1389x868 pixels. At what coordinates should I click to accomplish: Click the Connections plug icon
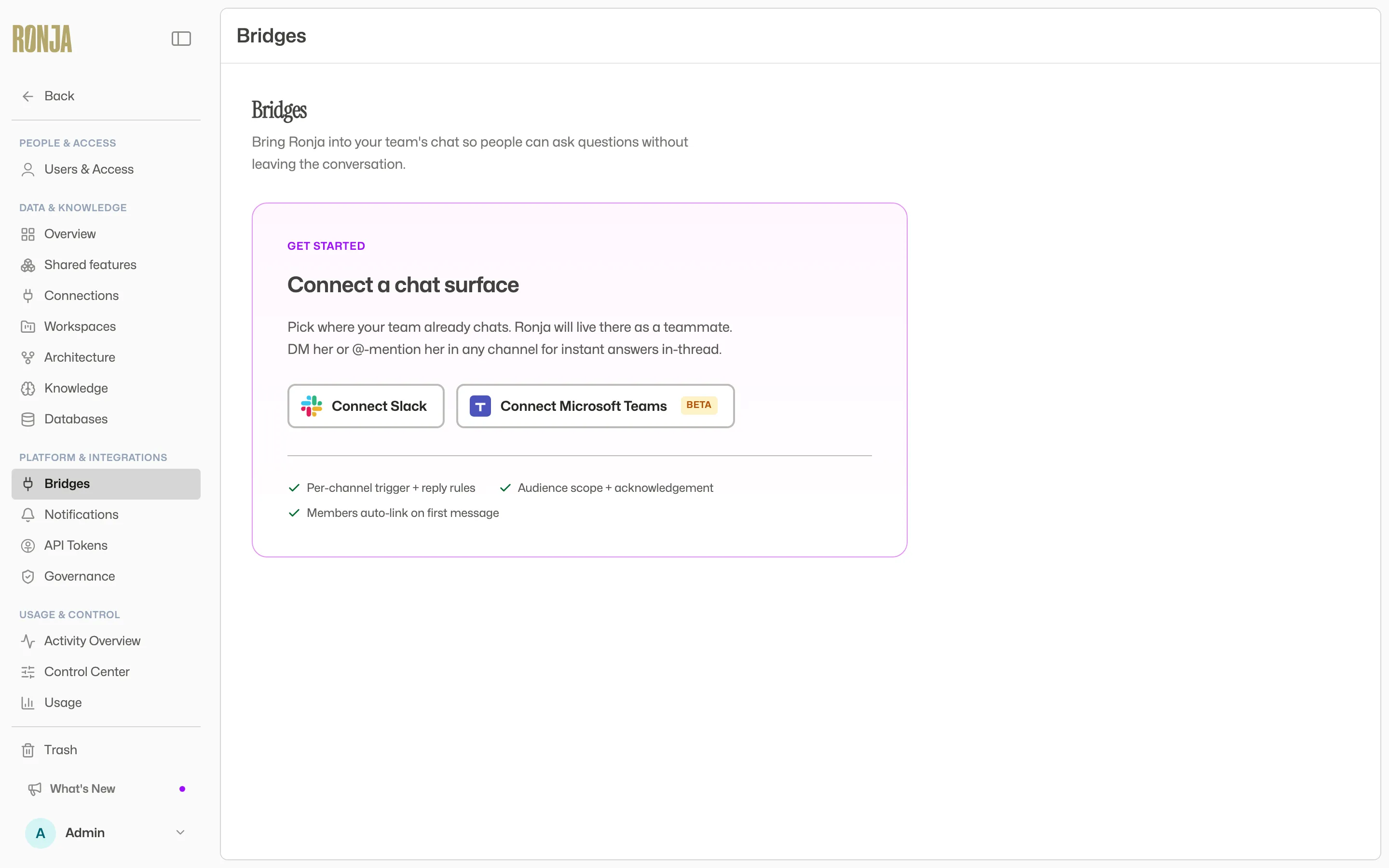pyautogui.click(x=27, y=296)
